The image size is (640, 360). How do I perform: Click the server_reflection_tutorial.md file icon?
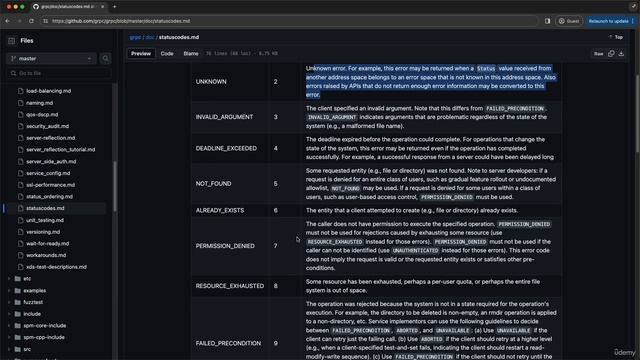coord(20,150)
